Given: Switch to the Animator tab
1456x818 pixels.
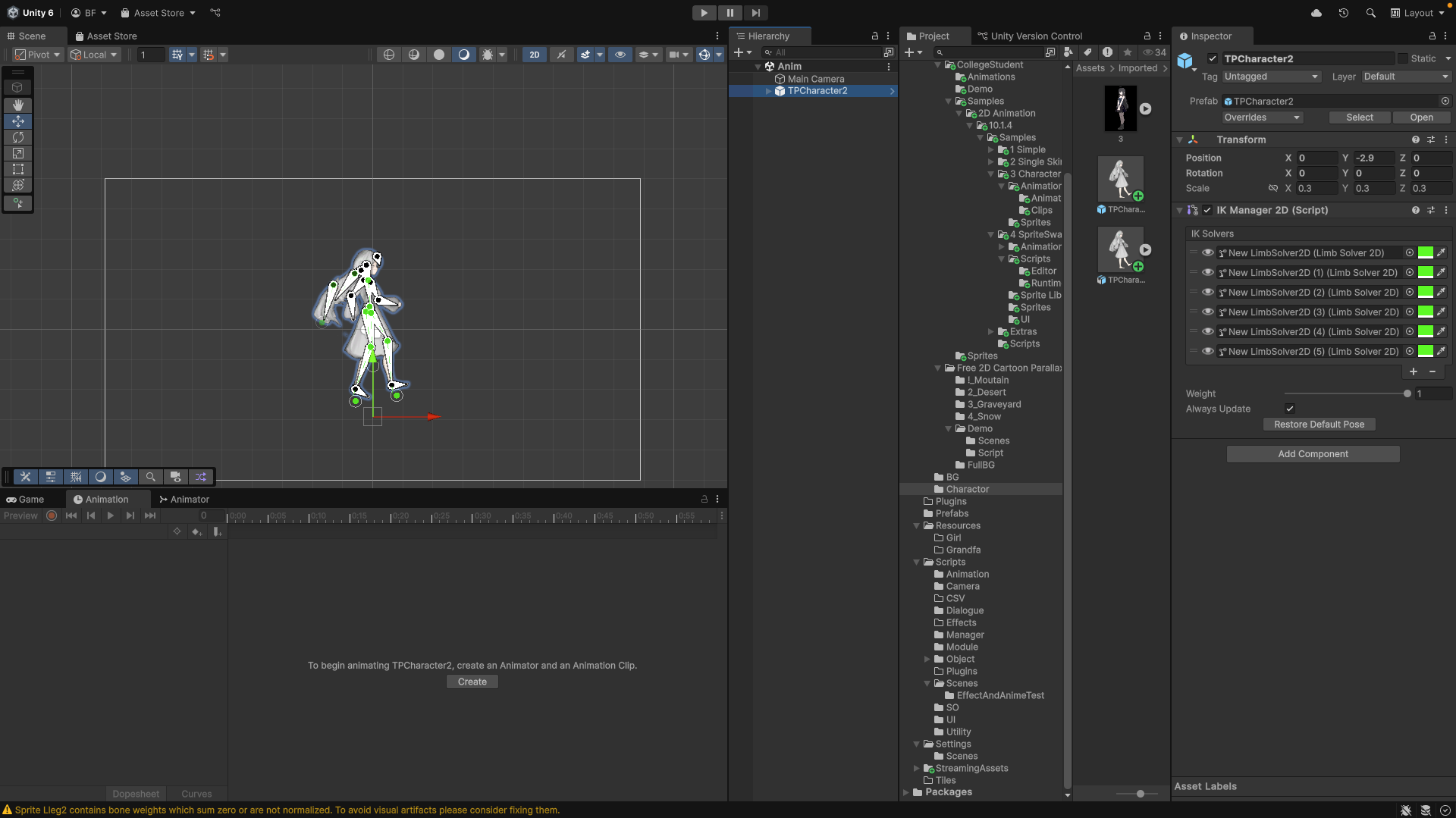Looking at the screenshot, I should coord(184,500).
